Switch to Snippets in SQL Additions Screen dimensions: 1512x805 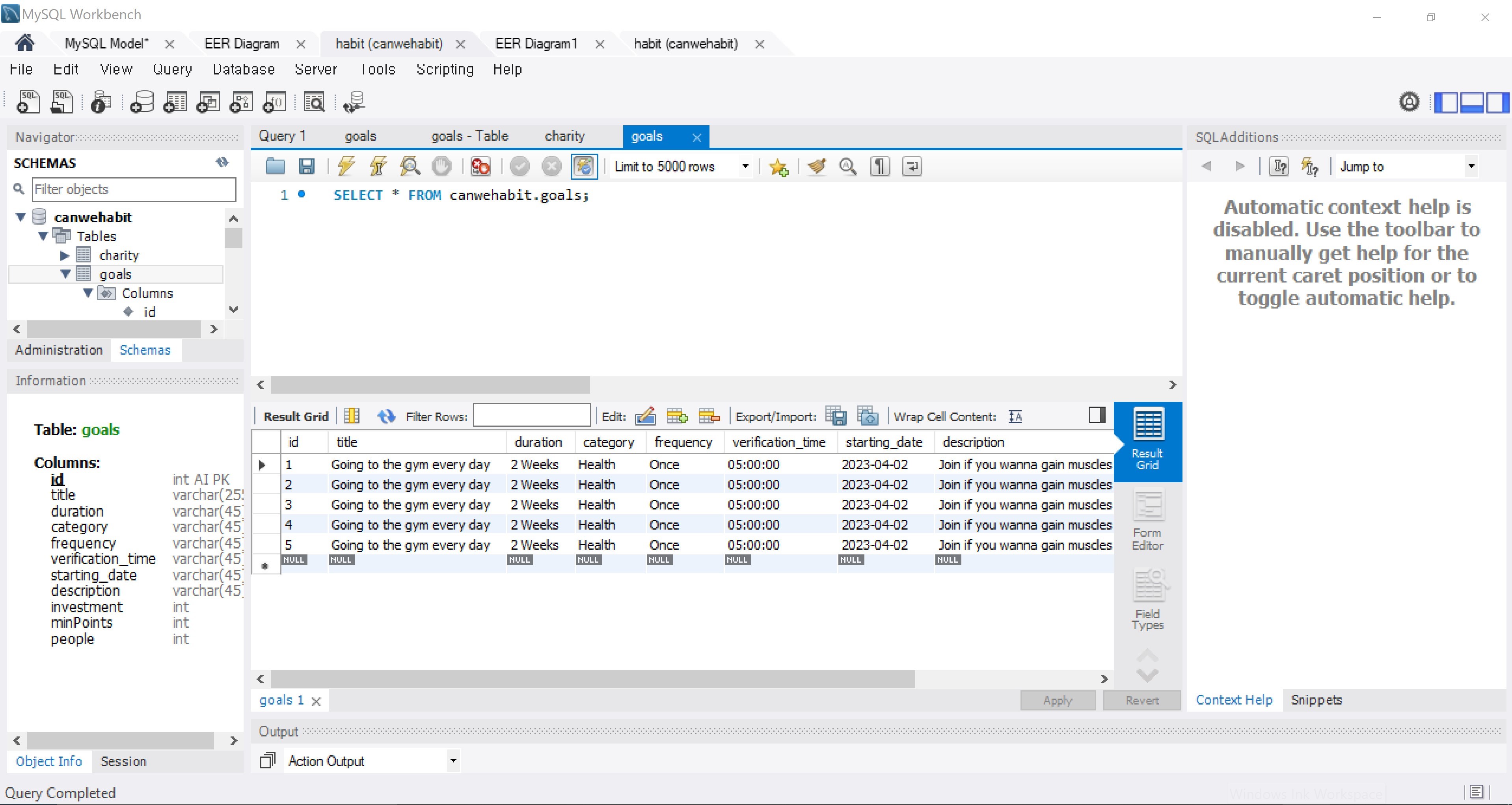coord(1316,699)
